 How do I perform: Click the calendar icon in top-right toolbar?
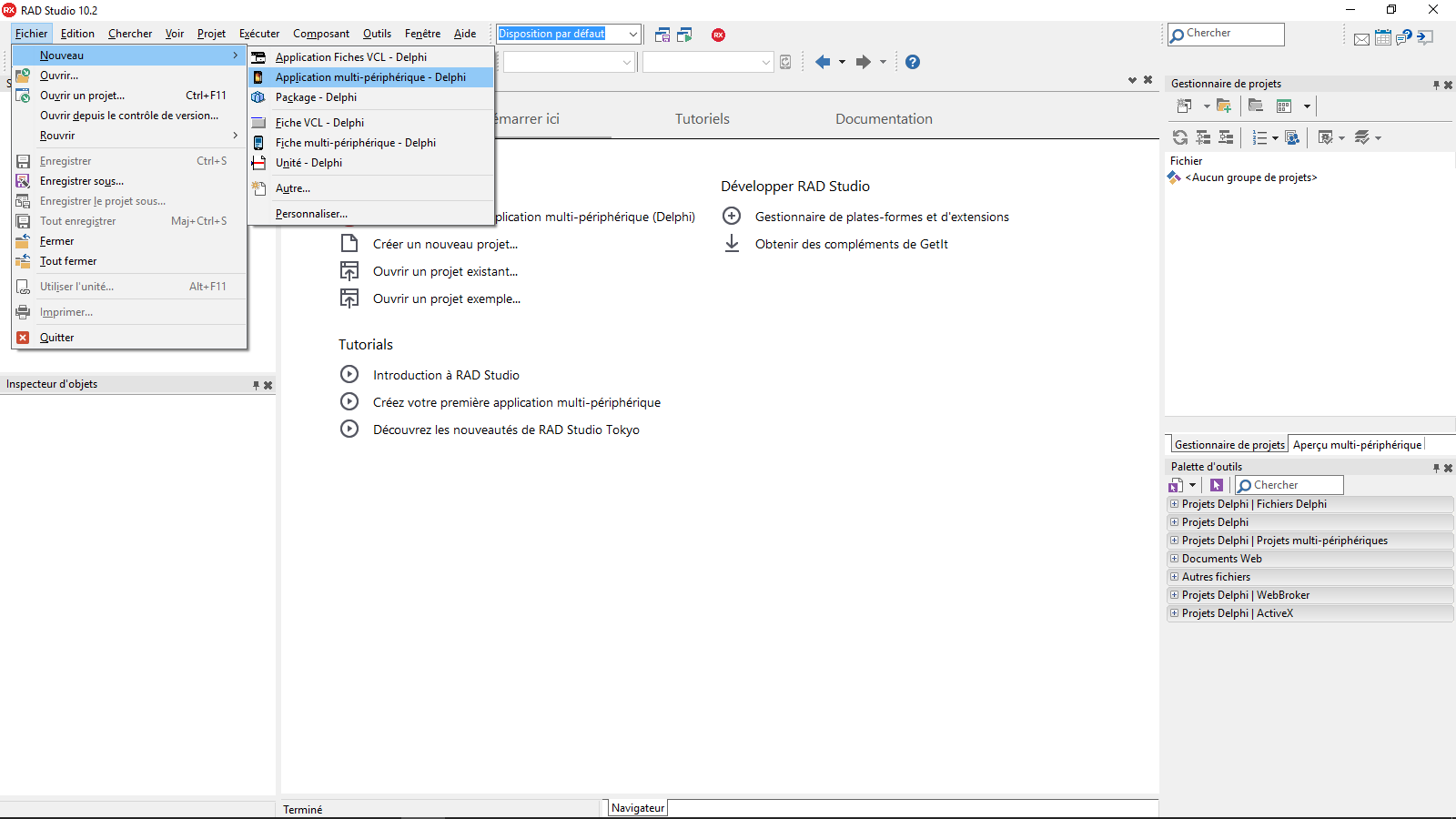(1383, 37)
